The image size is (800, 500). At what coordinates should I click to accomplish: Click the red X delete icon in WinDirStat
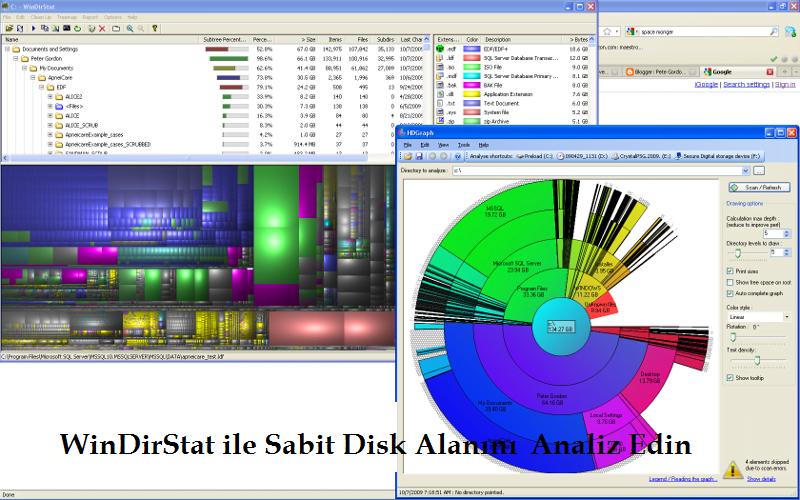coord(102,29)
